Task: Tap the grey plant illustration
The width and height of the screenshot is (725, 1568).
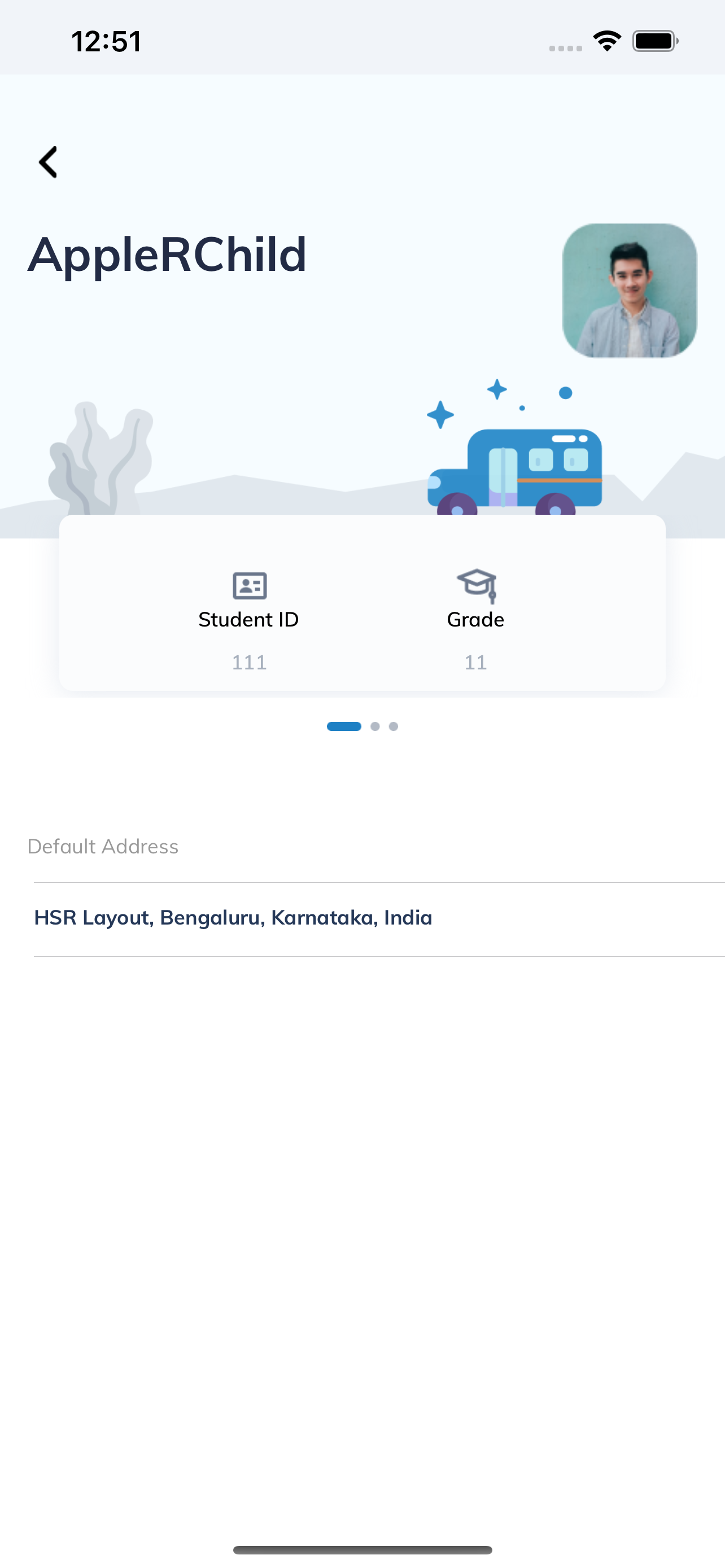Action: tap(101, 458)
